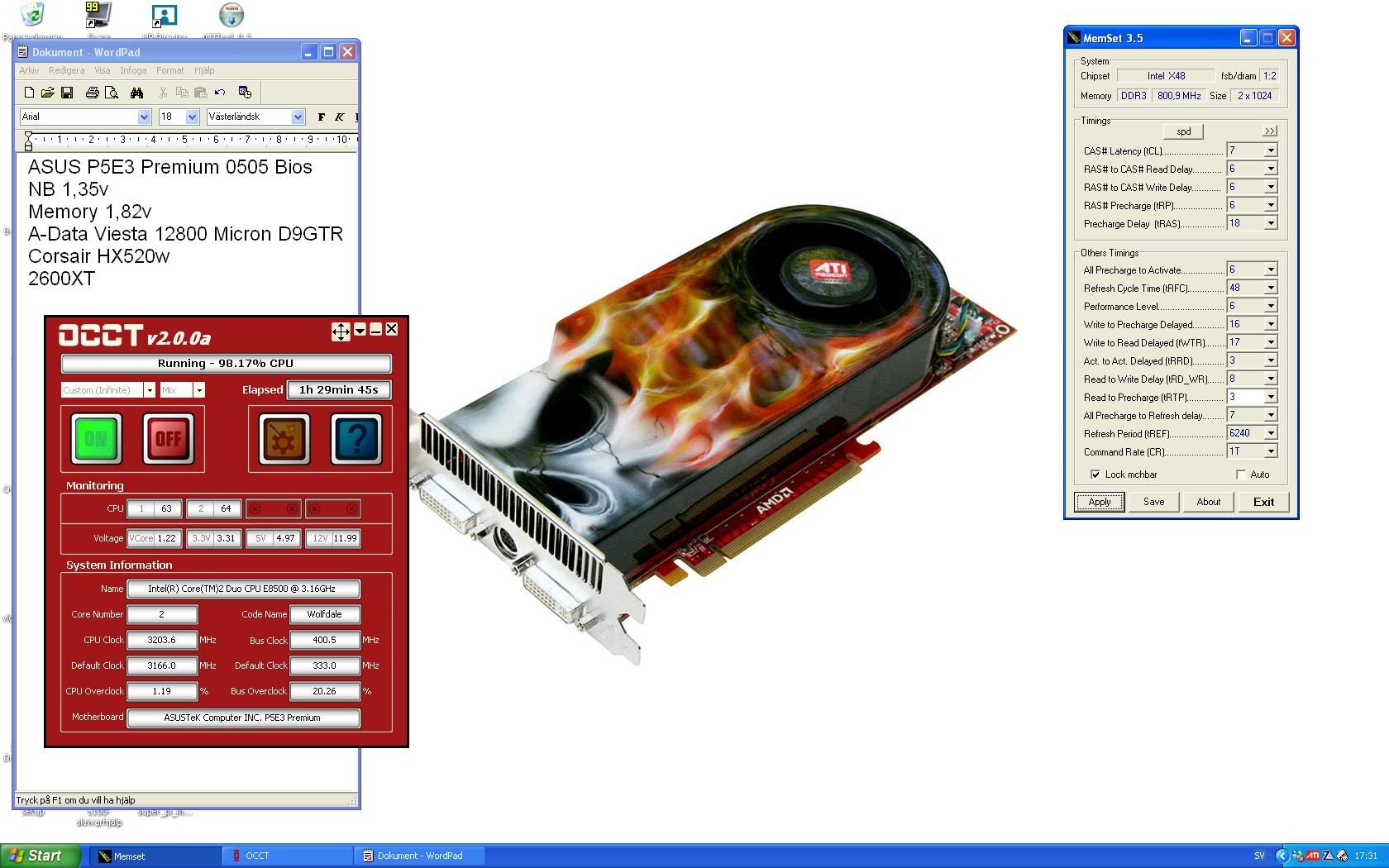
Task: Click Exit button in MemSet
Action: click(1263, 502)
